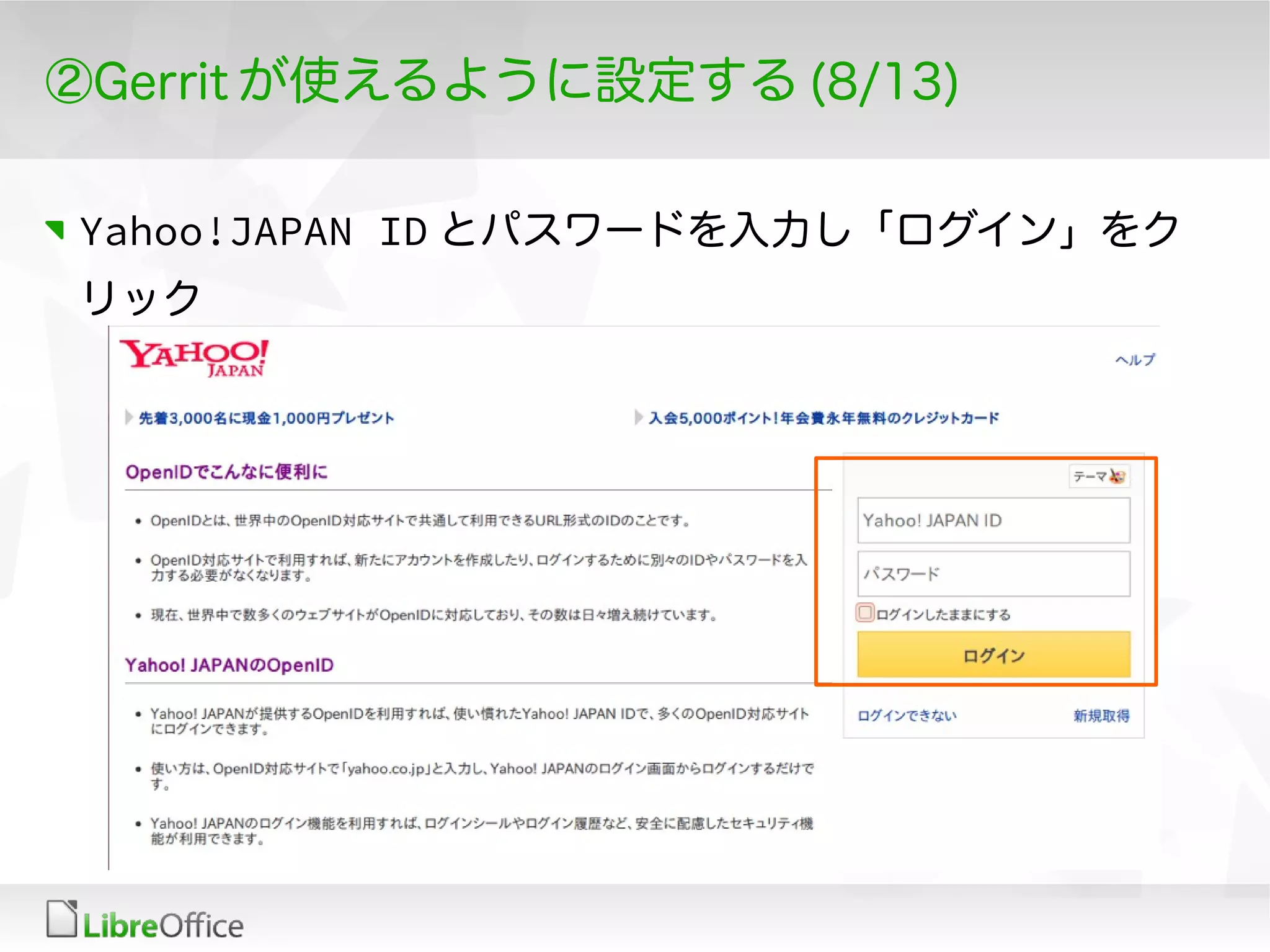Click the Yahoo! JAPAN logo
Image resolution: width=1270 pixels, height=952 pixels.
pyautogui.click(x=194, y=358)
